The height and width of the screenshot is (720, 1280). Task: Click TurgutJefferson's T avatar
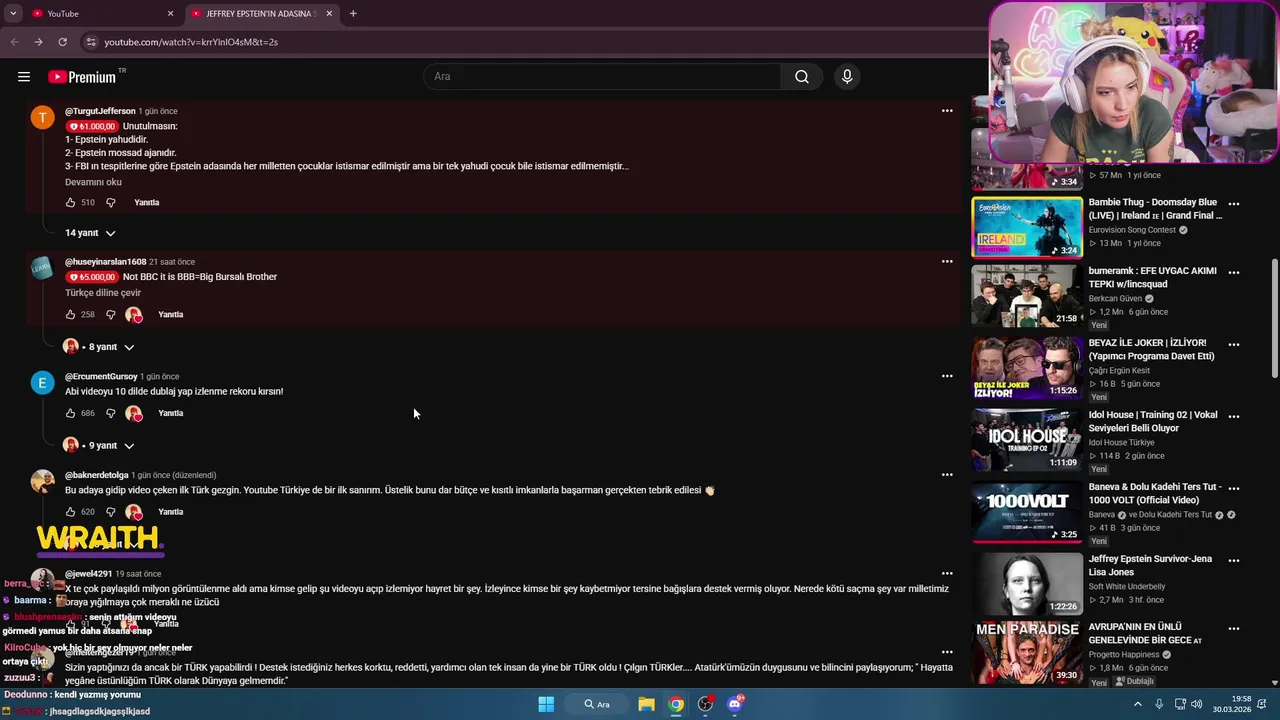[x=42, y=118]
